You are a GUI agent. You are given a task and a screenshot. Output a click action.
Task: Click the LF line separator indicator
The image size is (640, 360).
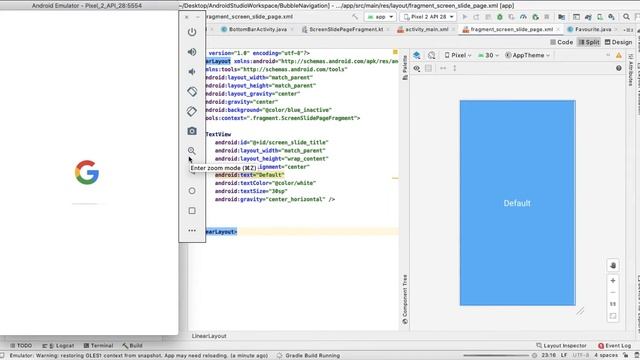point(564,356)
